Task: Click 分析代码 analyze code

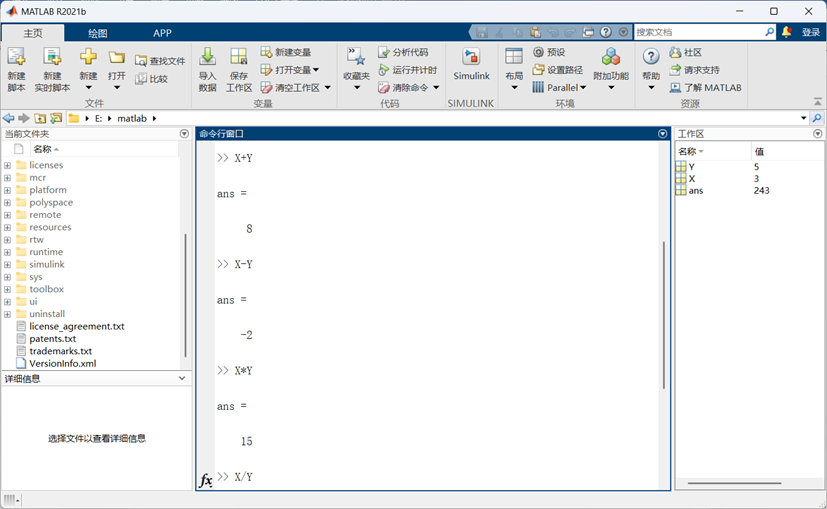Action: 403,52
